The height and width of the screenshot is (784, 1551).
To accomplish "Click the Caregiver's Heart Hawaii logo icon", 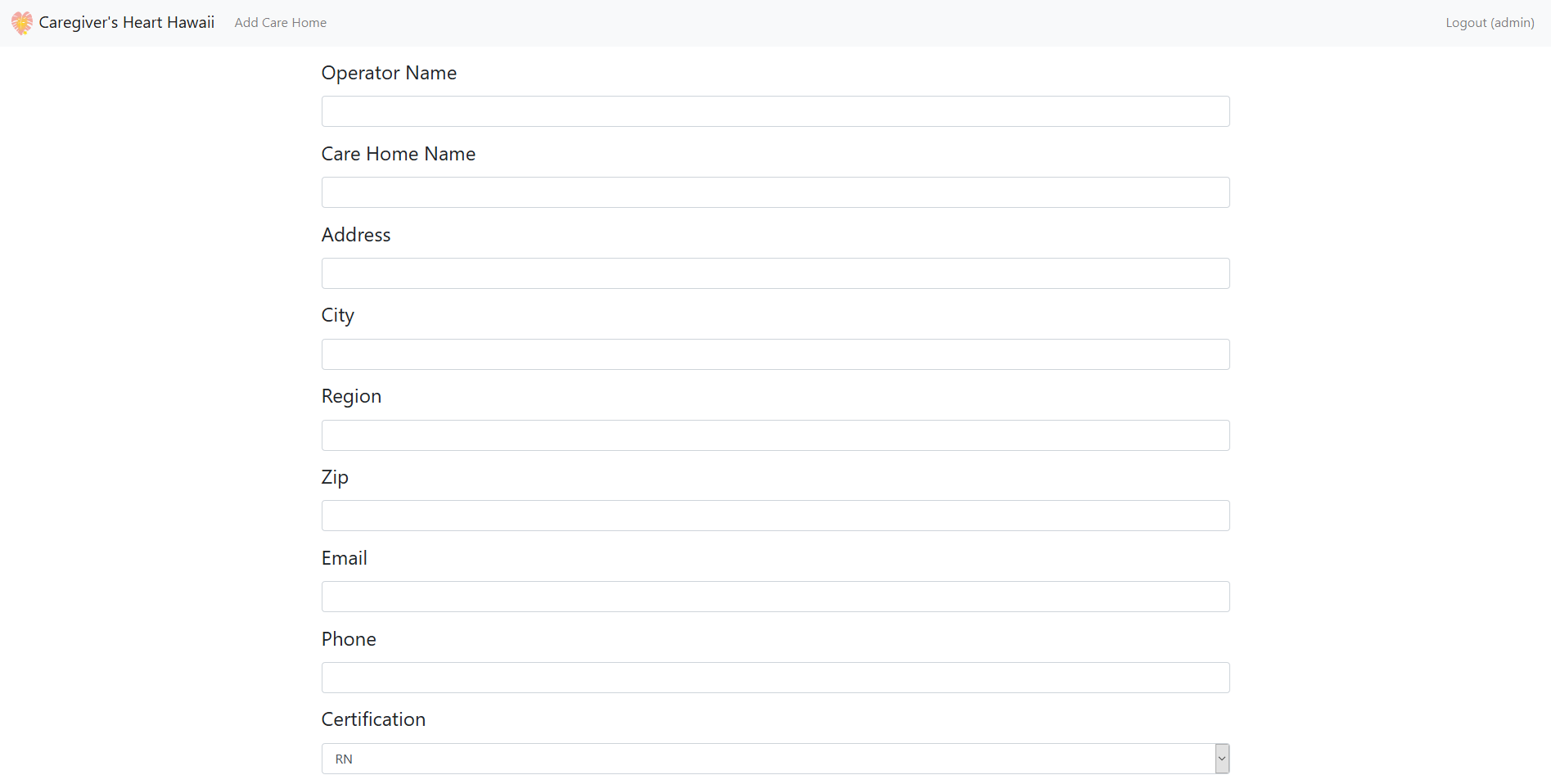I will coord(22,23).
